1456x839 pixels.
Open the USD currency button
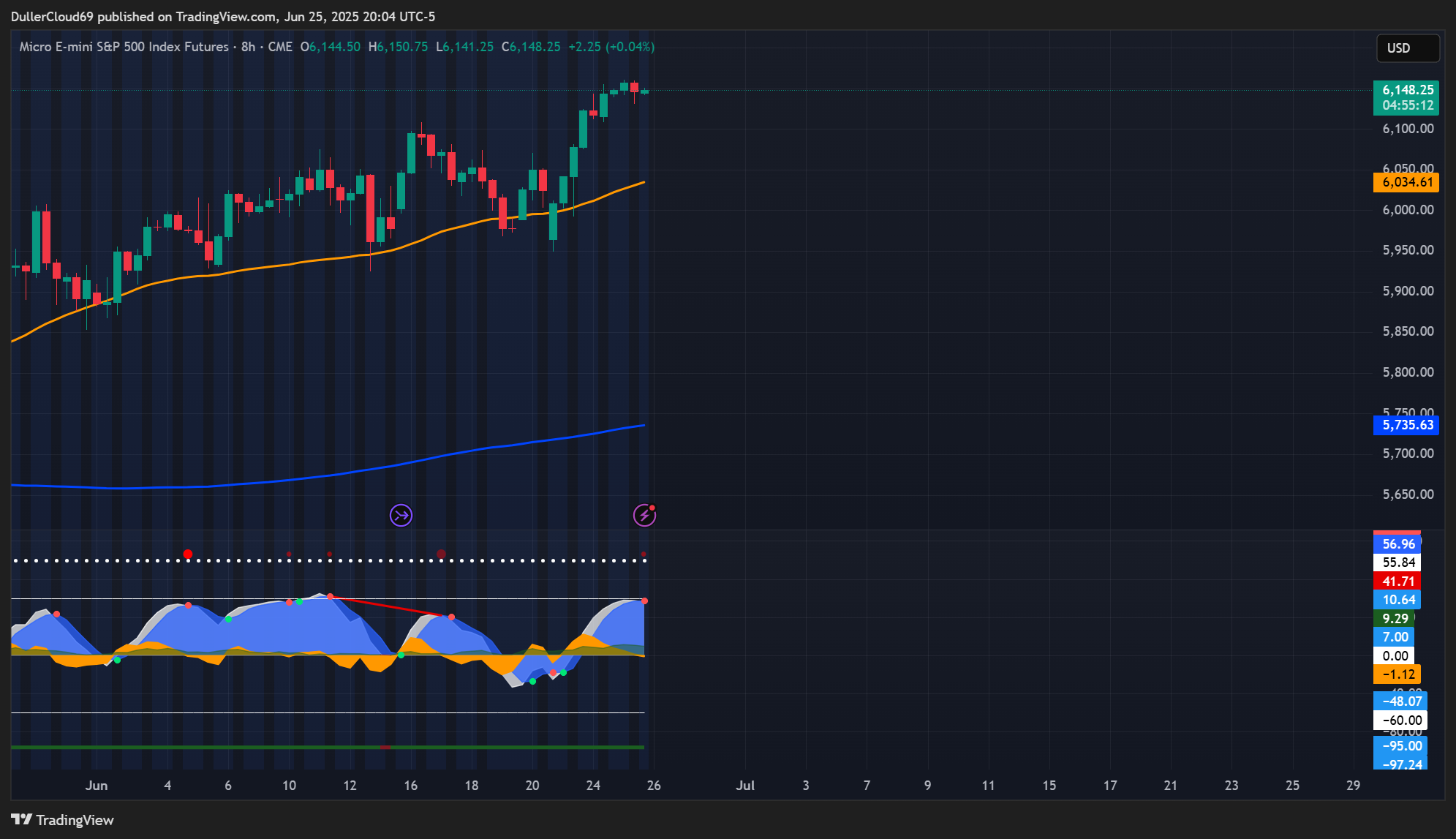1408,48
